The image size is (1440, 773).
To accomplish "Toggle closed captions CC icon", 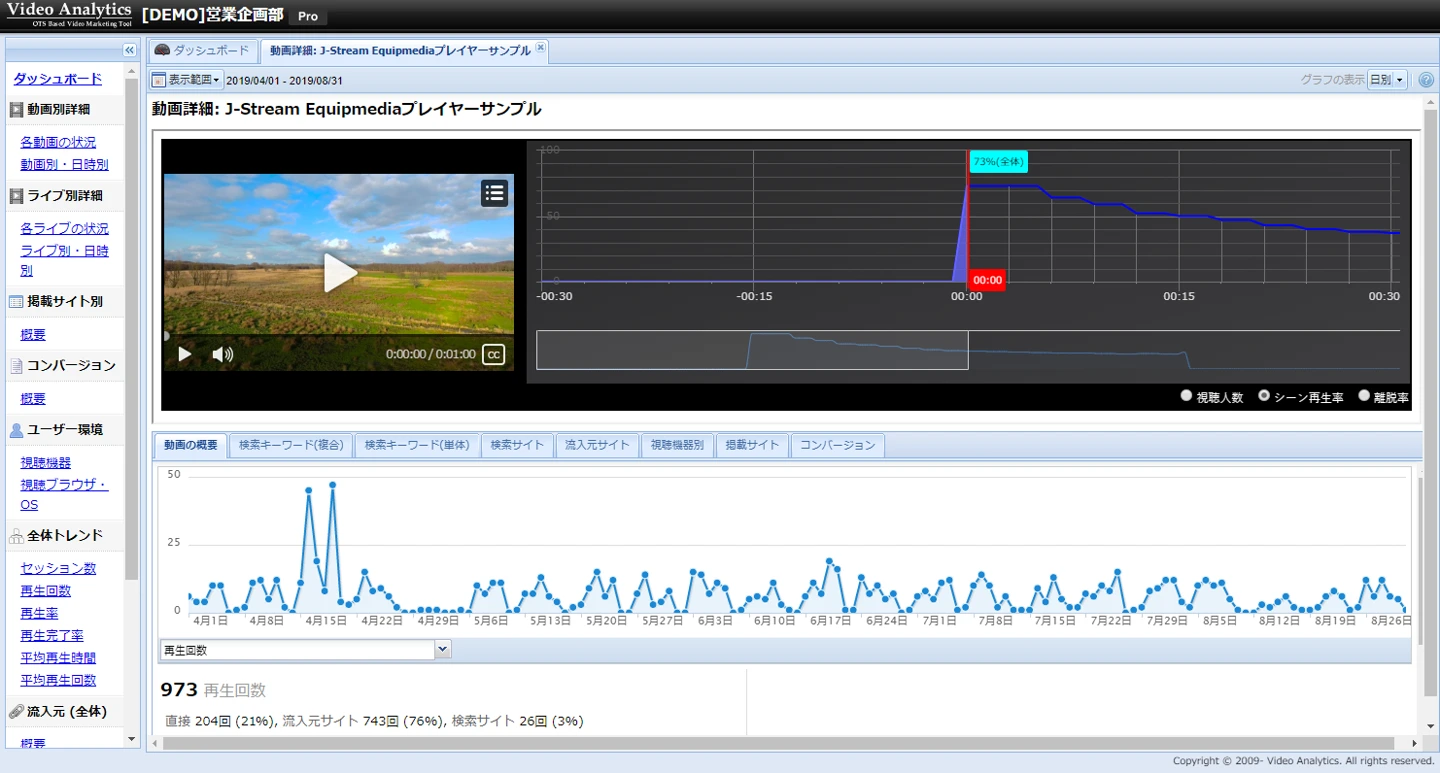I will point(493,354).
